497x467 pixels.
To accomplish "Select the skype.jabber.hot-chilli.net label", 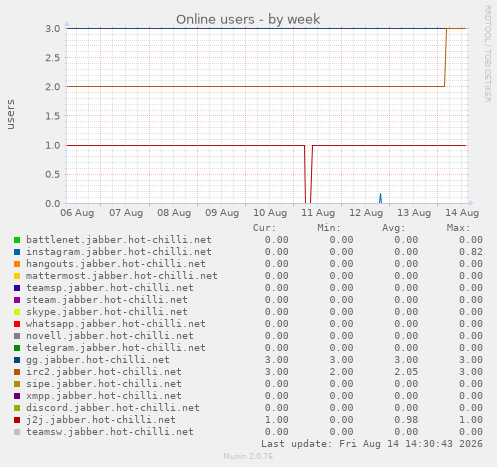I will 107,312.
